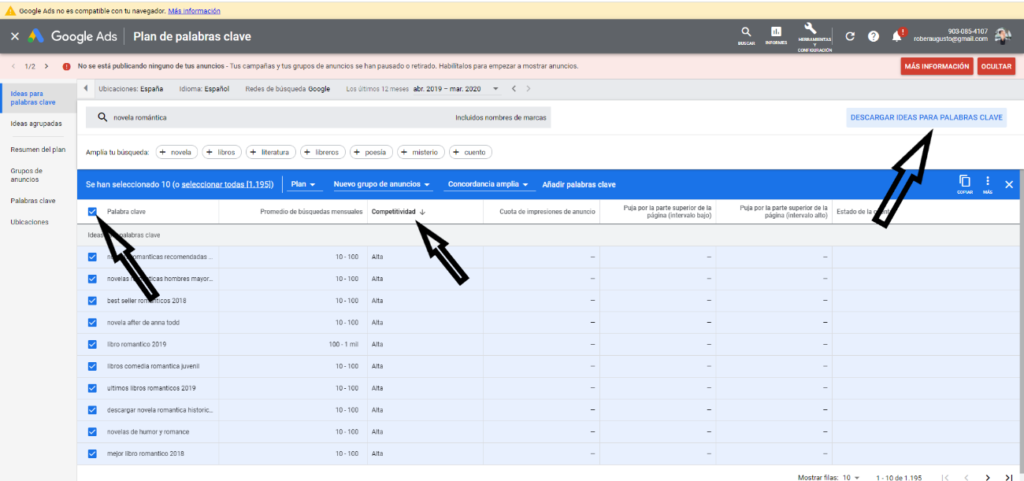Open the account avatar picture
Viewport: 1024px width, 481px height.
pyautogui.click(x=1002, y=36)
